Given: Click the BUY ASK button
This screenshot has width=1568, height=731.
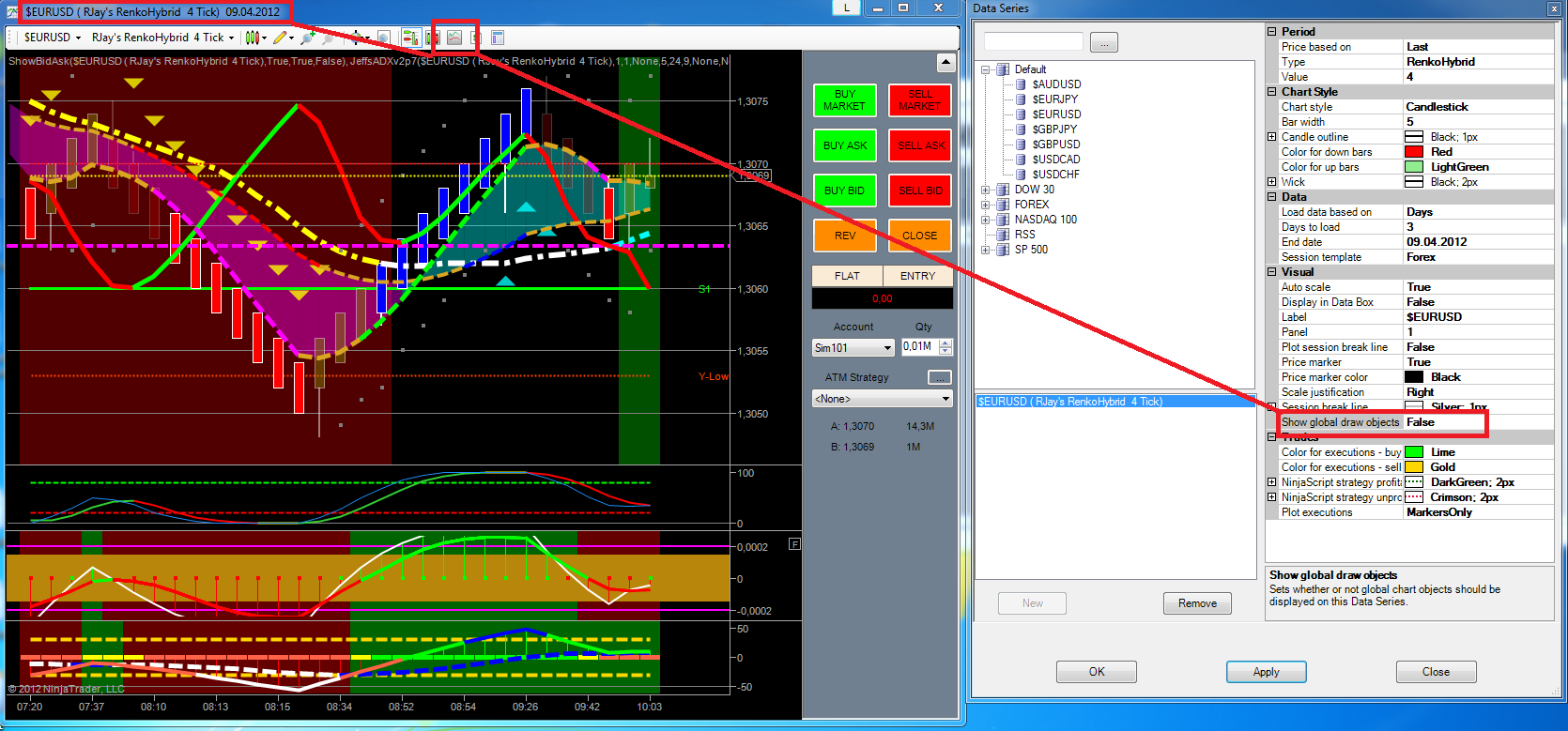Looking at the screenshot, I should click(x=844, y=145).
